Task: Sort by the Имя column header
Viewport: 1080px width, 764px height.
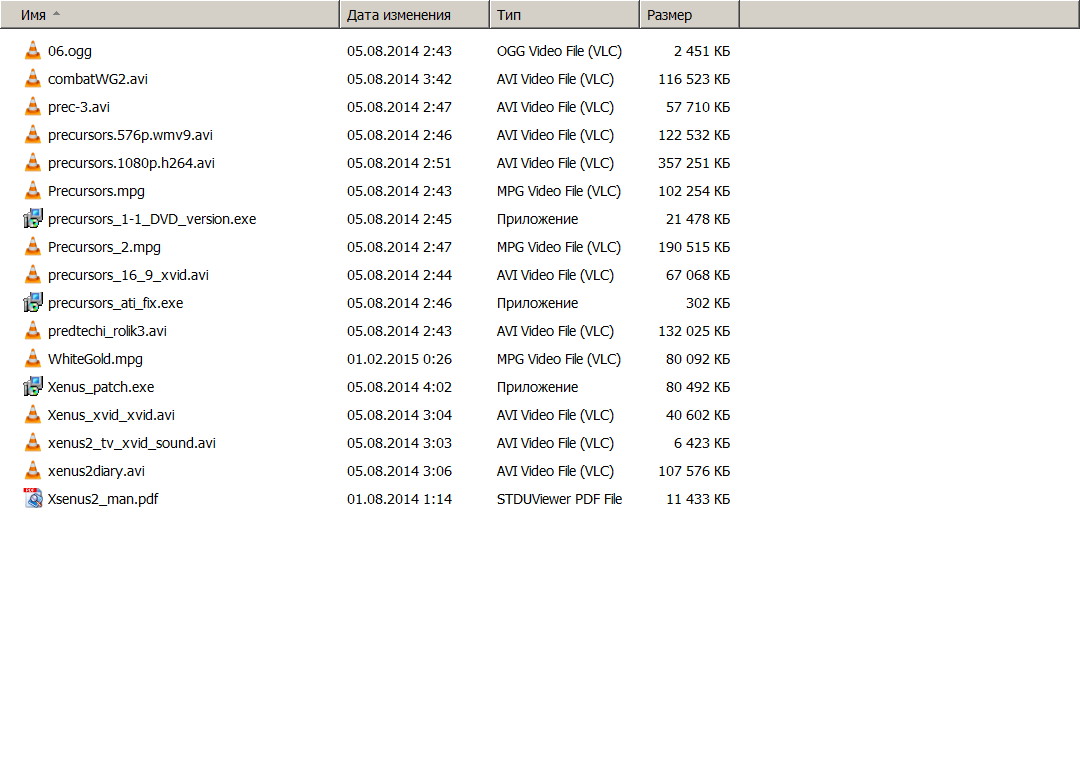Action: (x=169, y=14)
